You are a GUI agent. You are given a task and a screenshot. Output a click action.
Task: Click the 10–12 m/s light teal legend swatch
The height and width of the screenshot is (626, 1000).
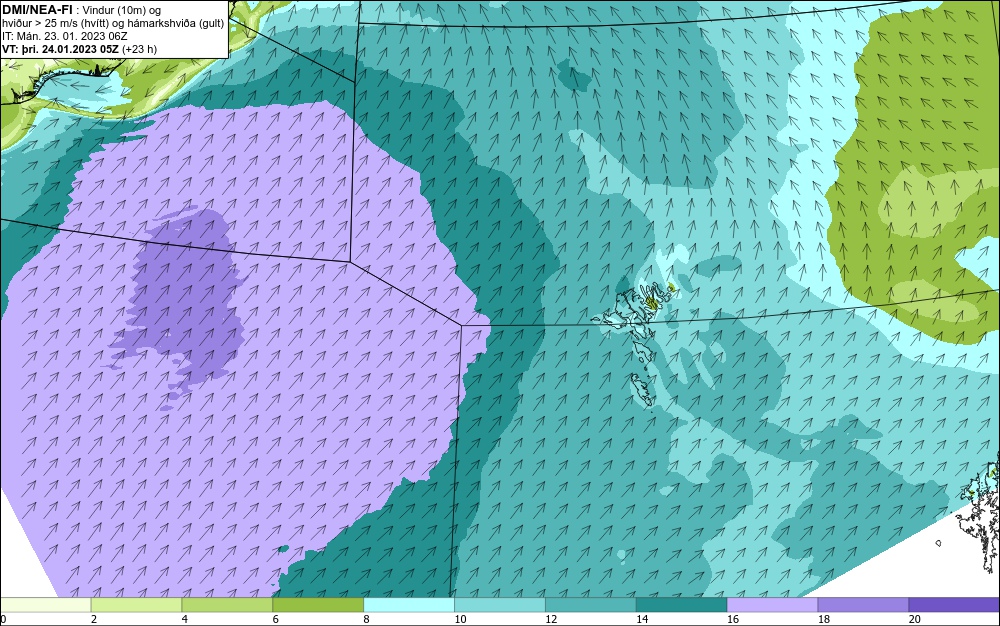click(500, 605)
